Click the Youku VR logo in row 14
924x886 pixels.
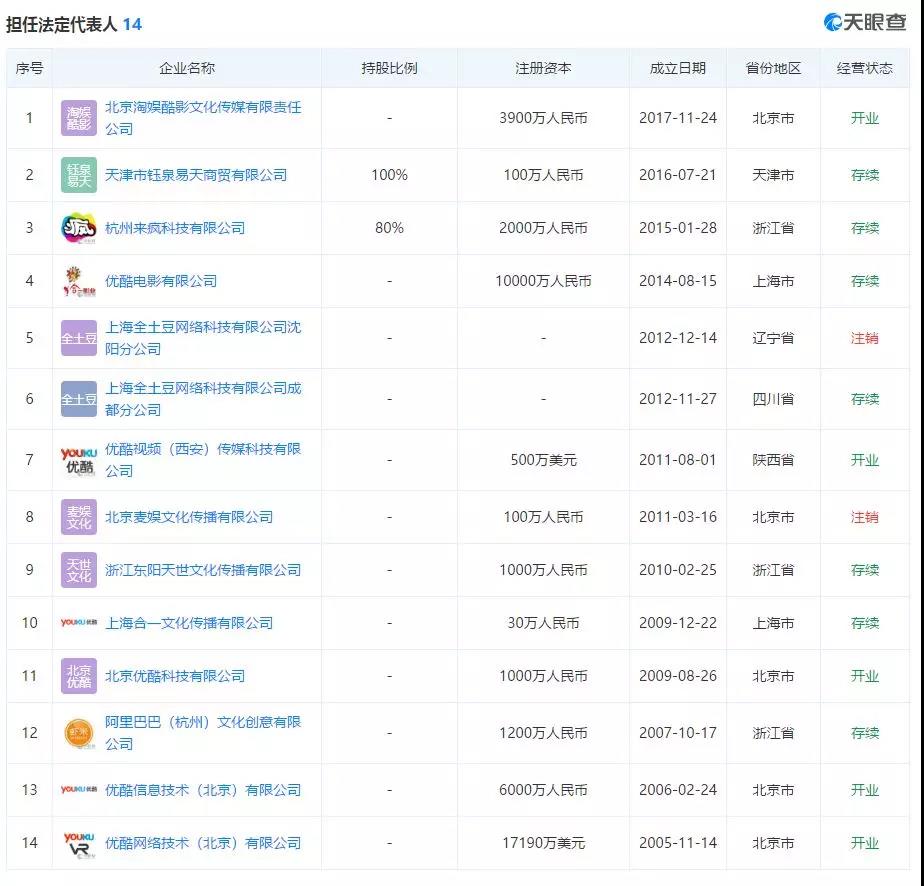tap(79, 844)
